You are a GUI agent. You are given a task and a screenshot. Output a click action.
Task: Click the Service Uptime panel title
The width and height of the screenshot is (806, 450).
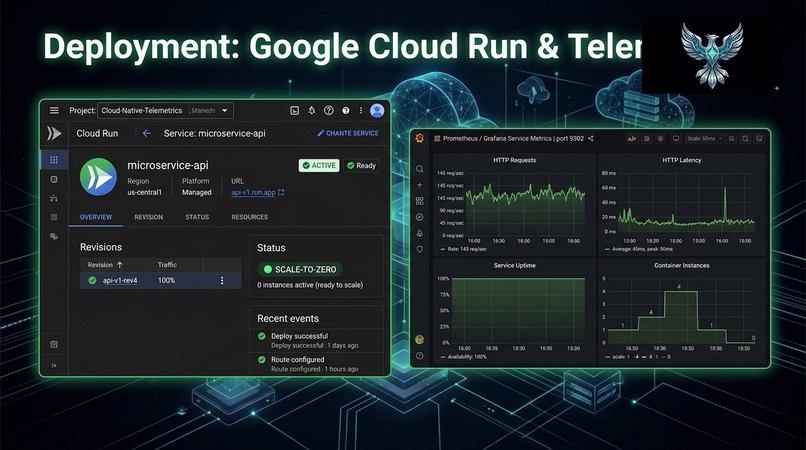coord(515,265)
